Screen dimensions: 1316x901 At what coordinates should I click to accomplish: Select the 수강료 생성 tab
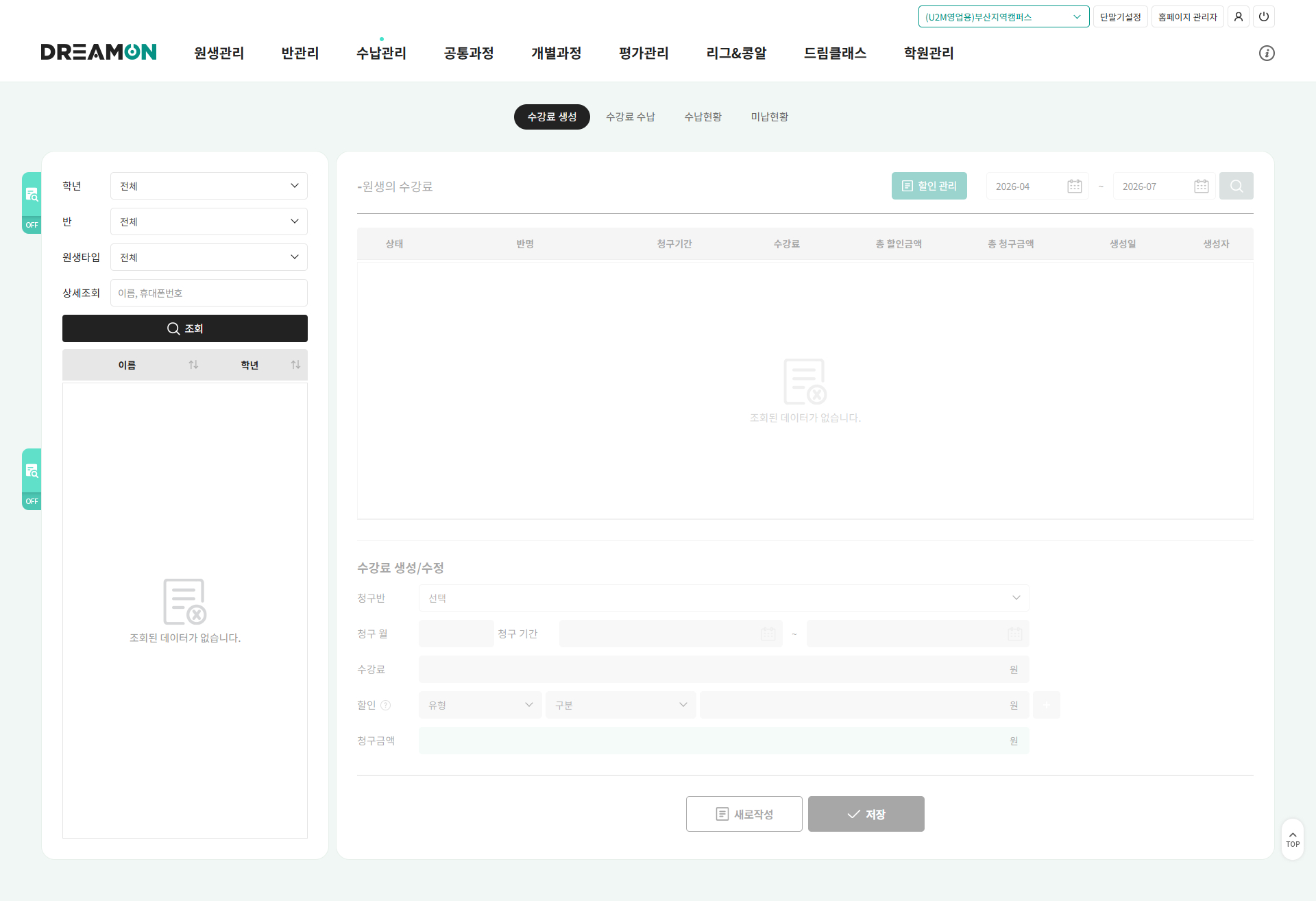click(x=552, y=117)
